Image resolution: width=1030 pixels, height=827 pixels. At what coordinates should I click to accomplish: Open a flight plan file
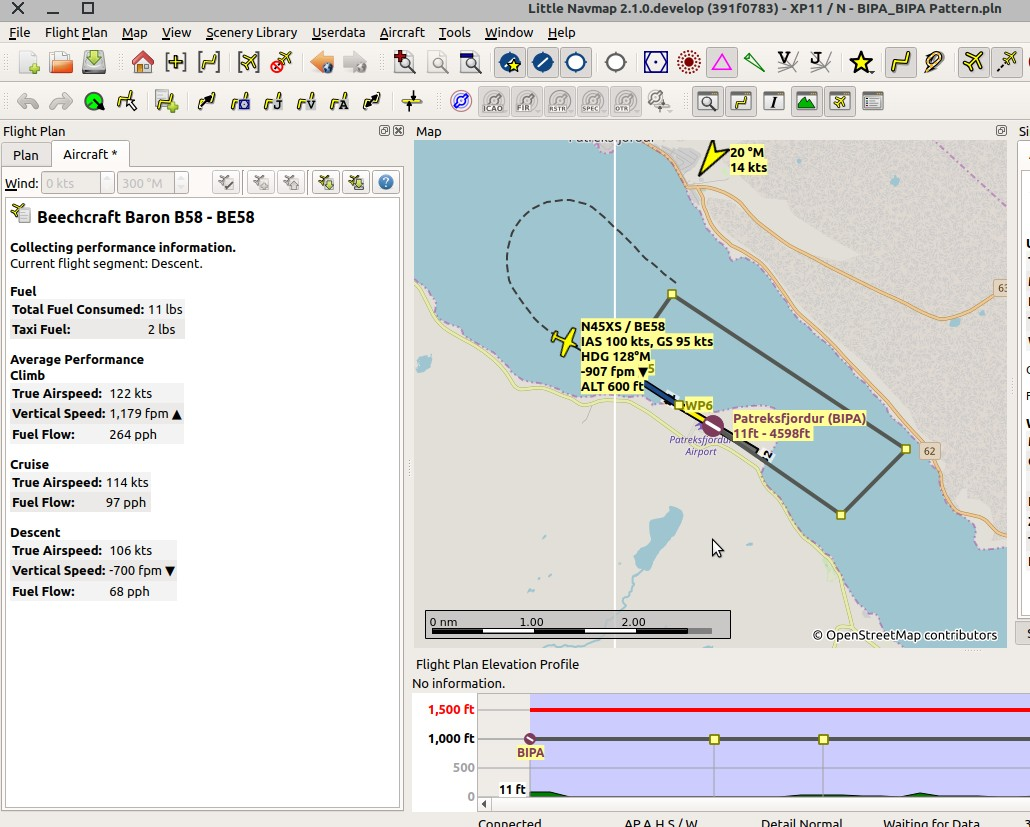[x=59, y=62]
